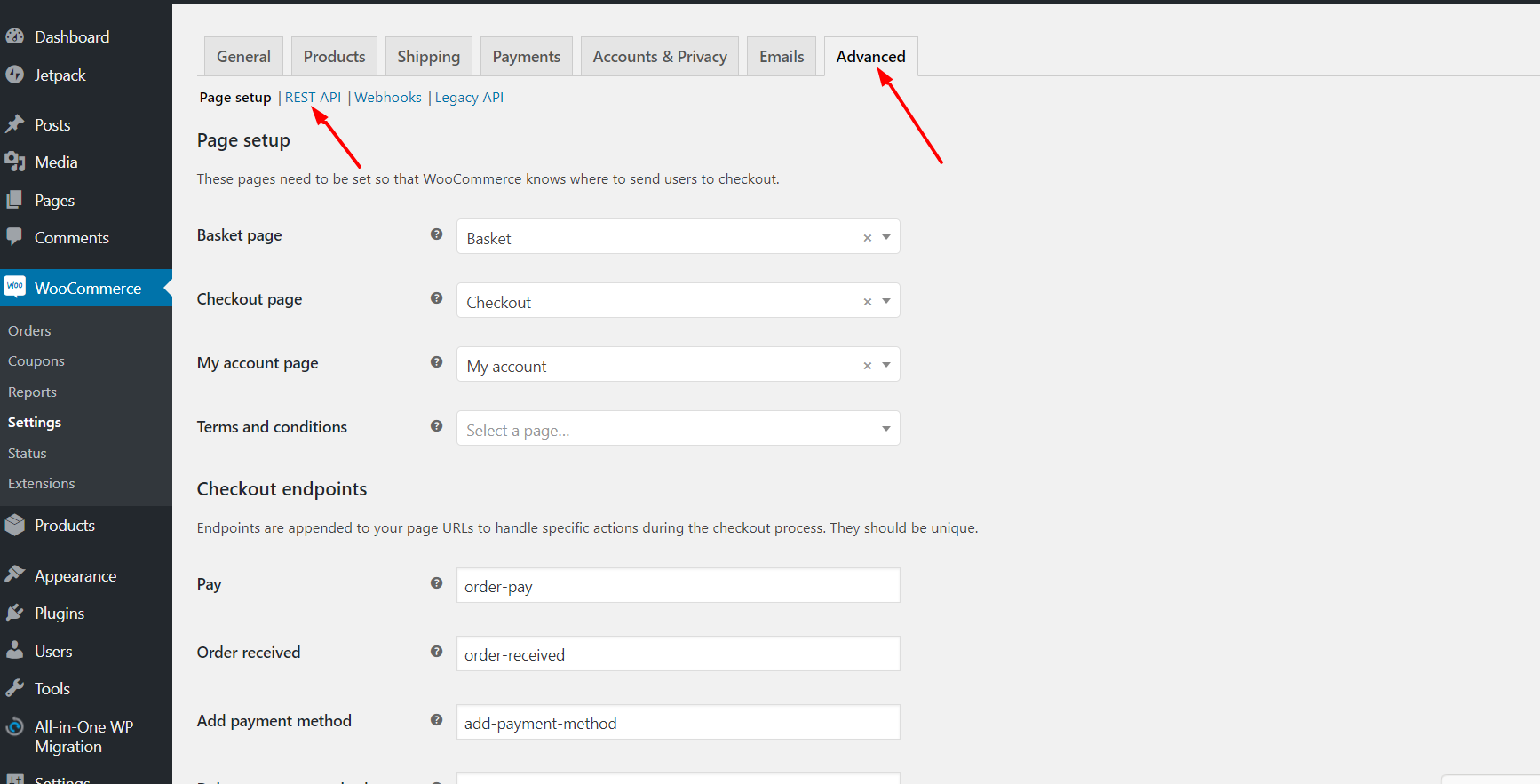Click the Media icon in sidebar
1540x784 pixels.
pos(14,162)
